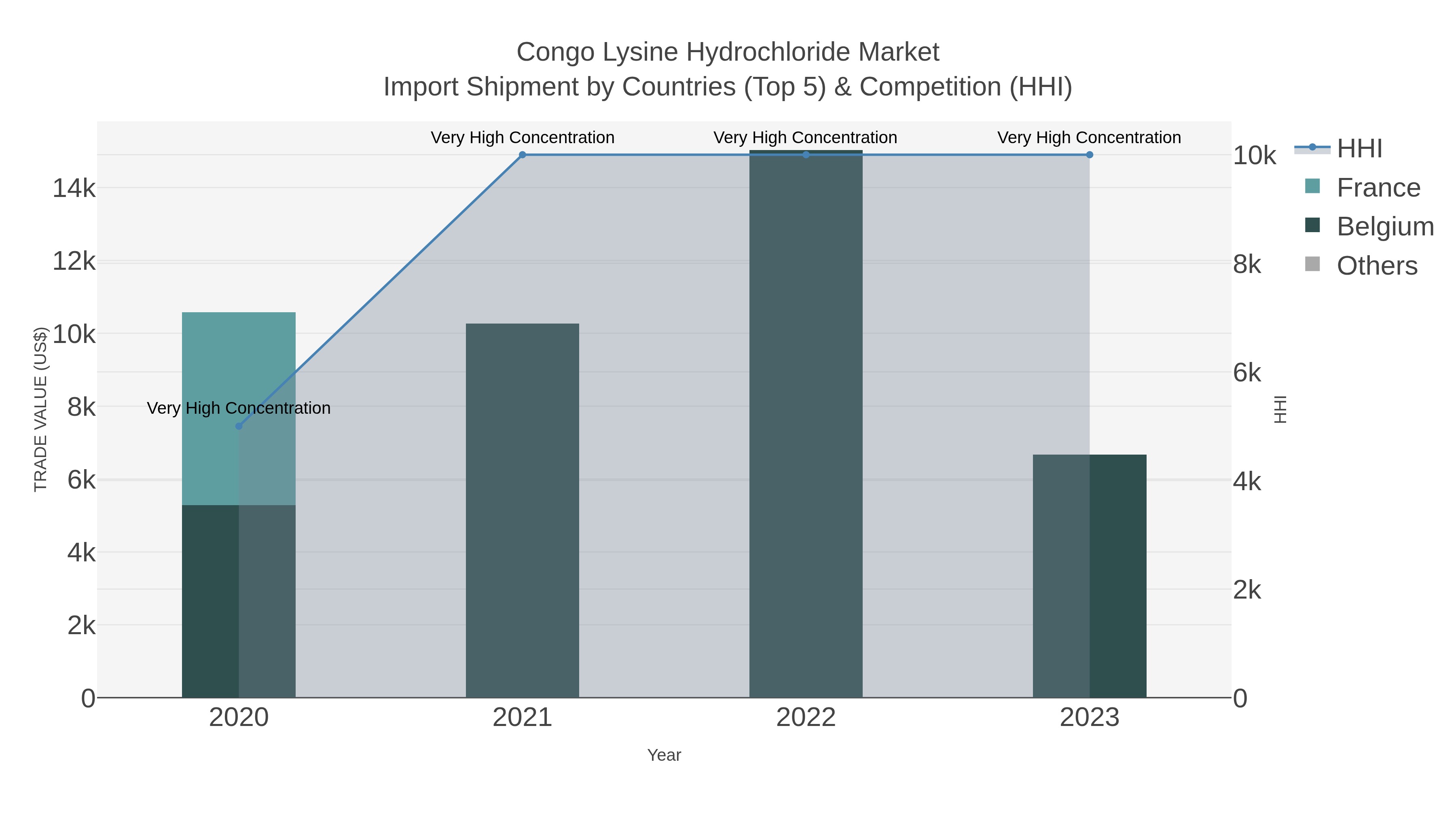
Task: Toggle the Others legend entry
Action: [x=1361, y=265]
